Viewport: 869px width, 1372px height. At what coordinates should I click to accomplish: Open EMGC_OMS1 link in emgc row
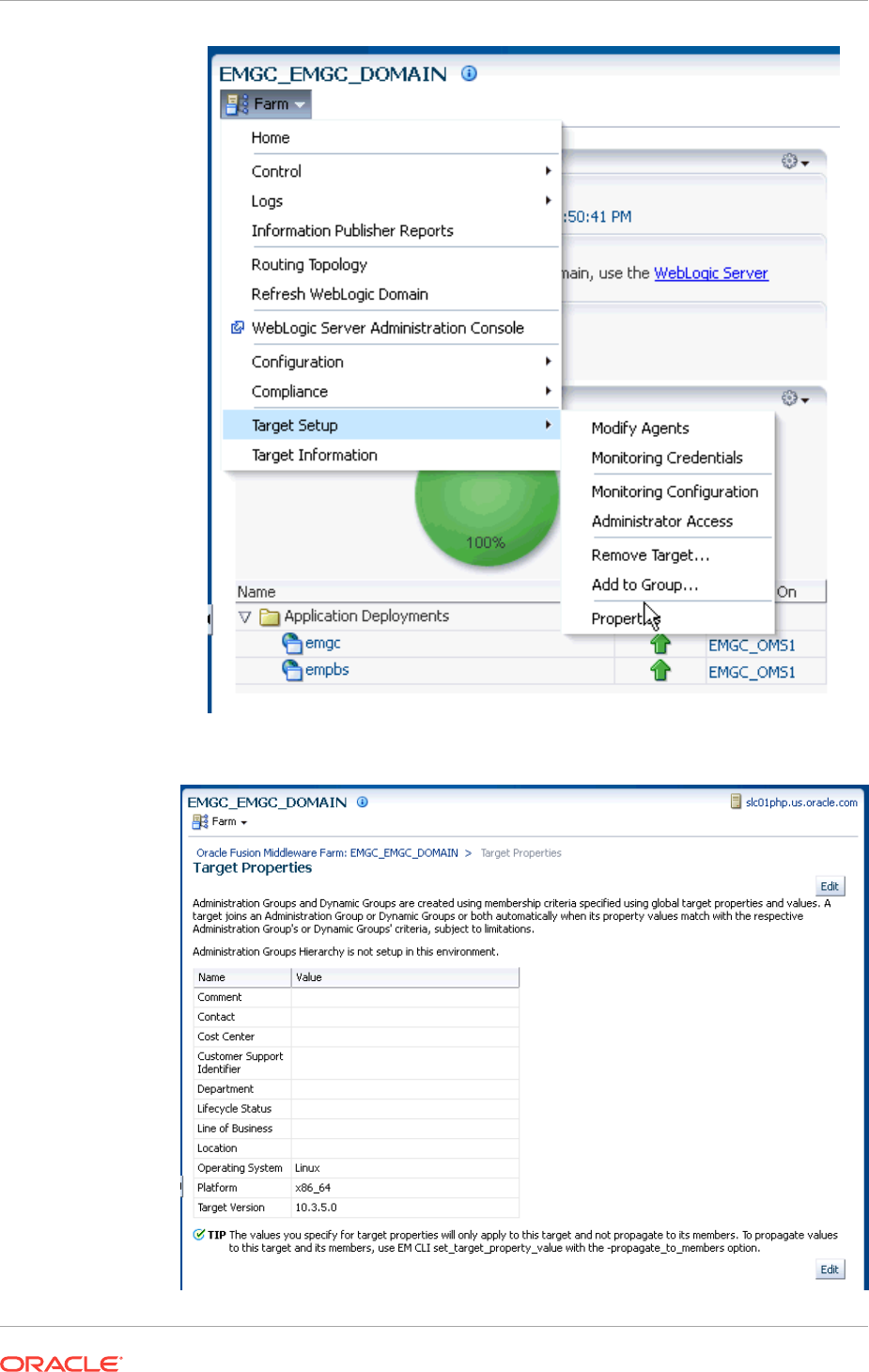click(752, 646)
